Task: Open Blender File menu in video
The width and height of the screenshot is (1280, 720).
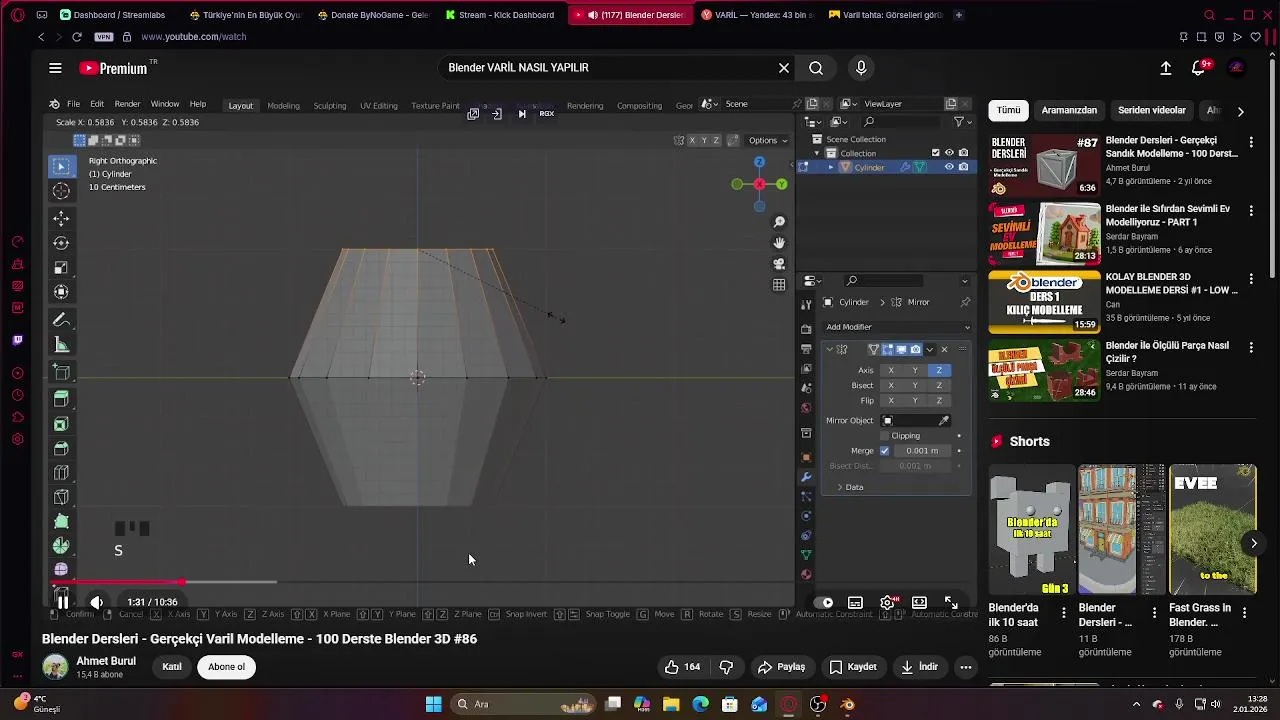Action: coord(73,104)
